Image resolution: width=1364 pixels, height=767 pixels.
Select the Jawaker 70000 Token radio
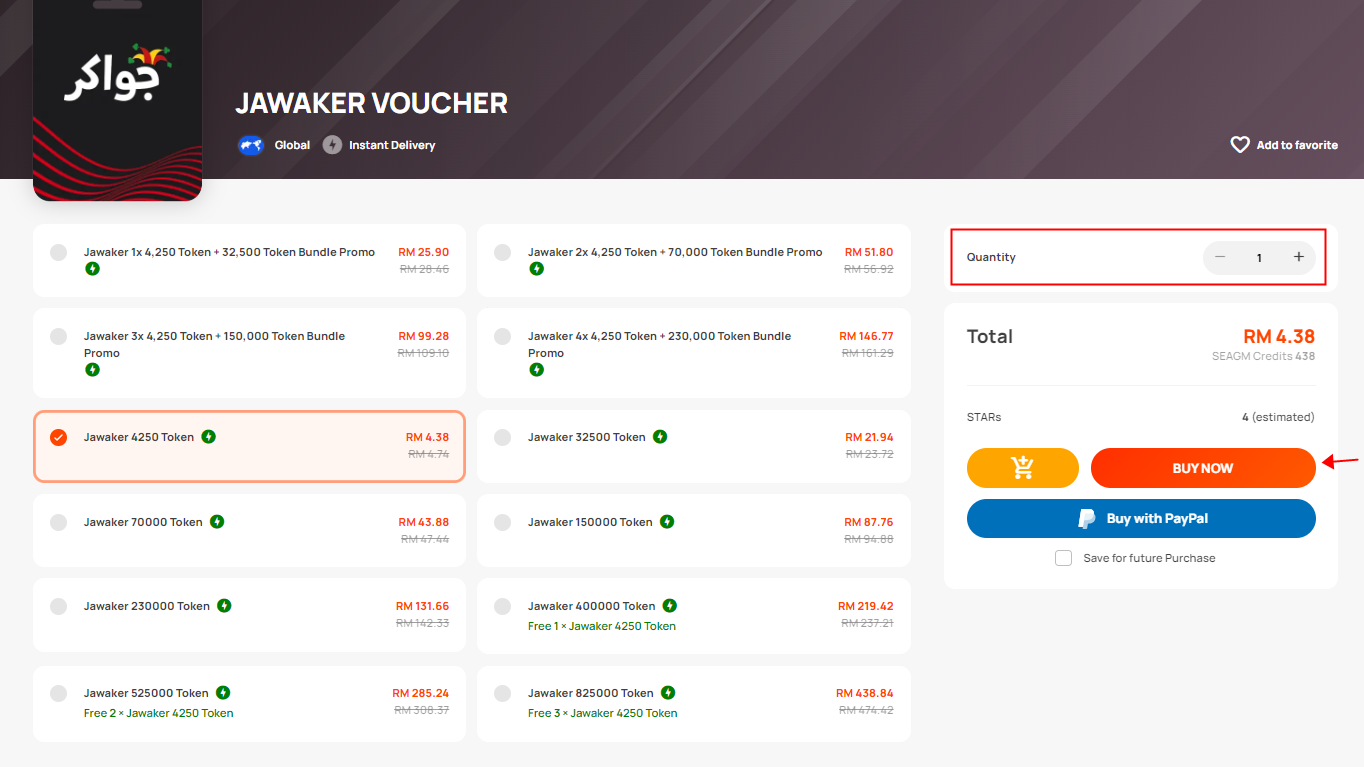point(59,522)
